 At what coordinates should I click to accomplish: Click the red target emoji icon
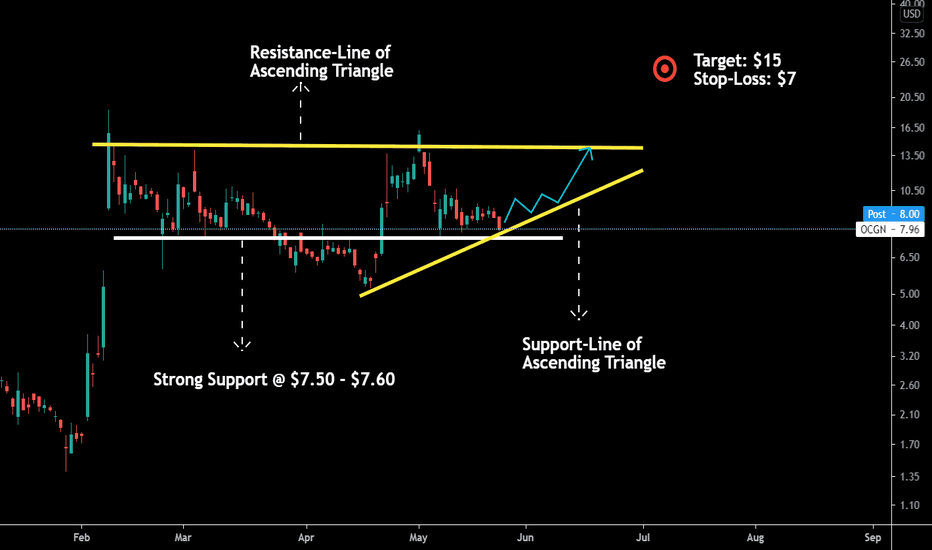pos(665,69)
